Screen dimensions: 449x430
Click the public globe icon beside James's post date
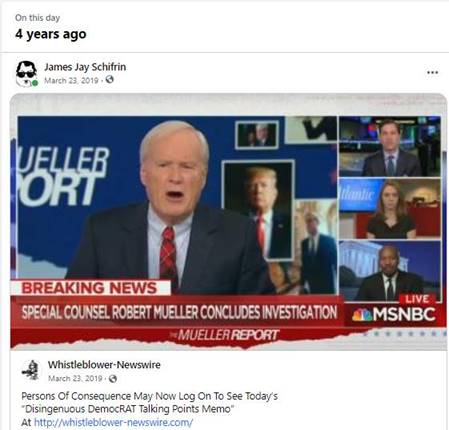pos(109,80)
